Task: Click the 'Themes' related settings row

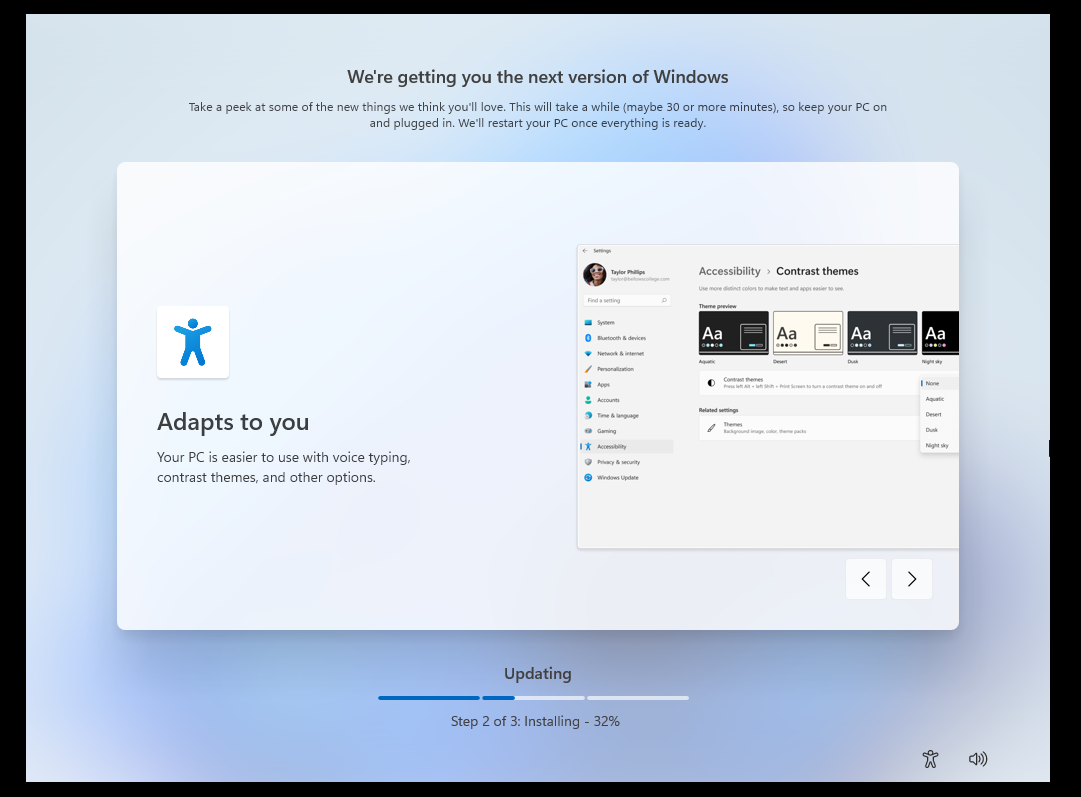Action: coord(809,427)
